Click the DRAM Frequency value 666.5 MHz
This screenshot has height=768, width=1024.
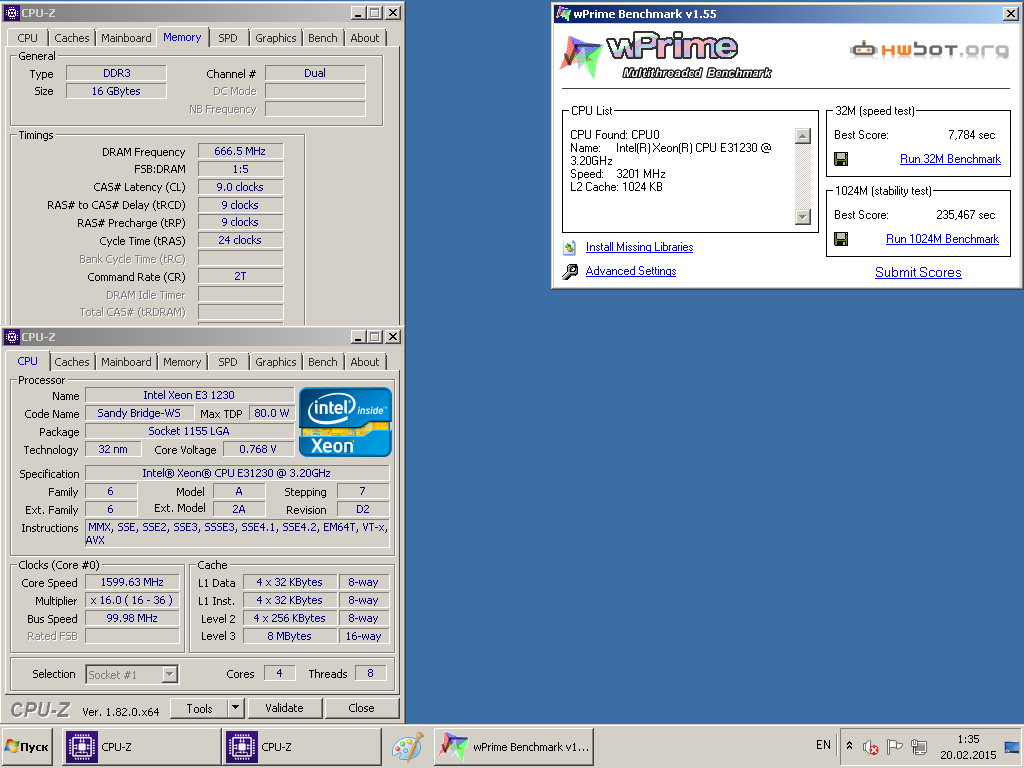tap(240, 151)
